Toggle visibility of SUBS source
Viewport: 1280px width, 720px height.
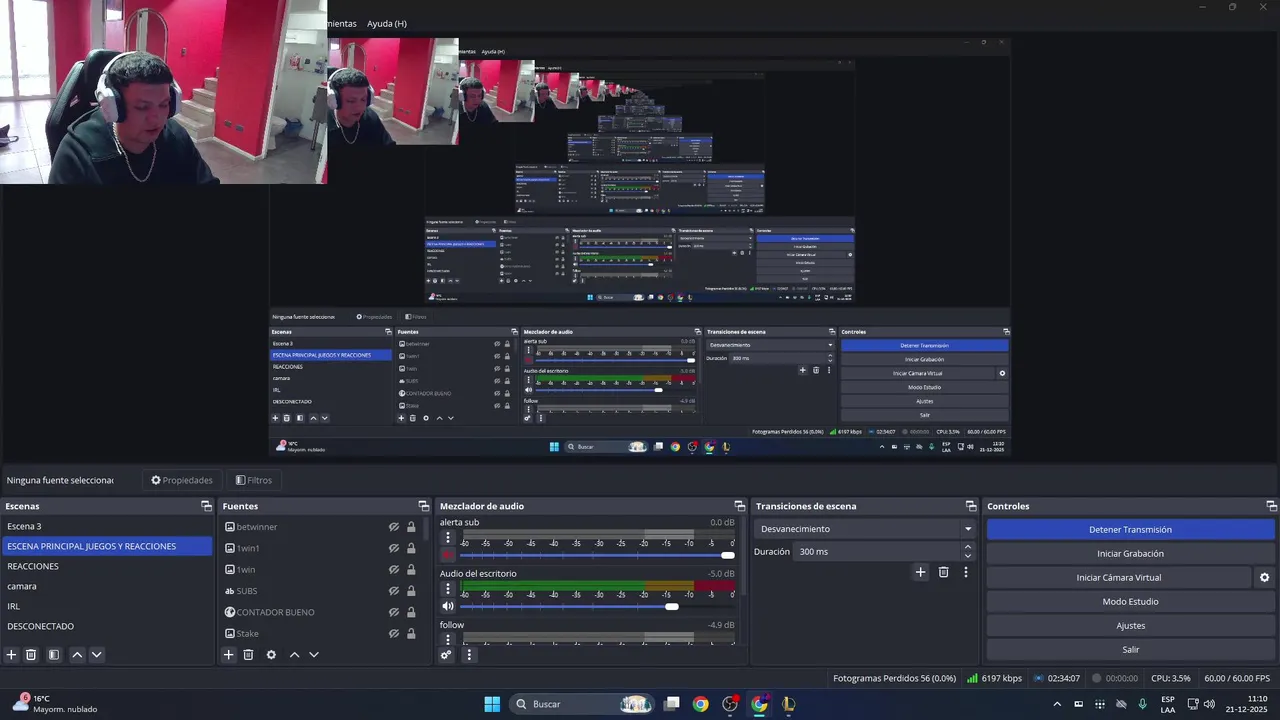[394, 591]
